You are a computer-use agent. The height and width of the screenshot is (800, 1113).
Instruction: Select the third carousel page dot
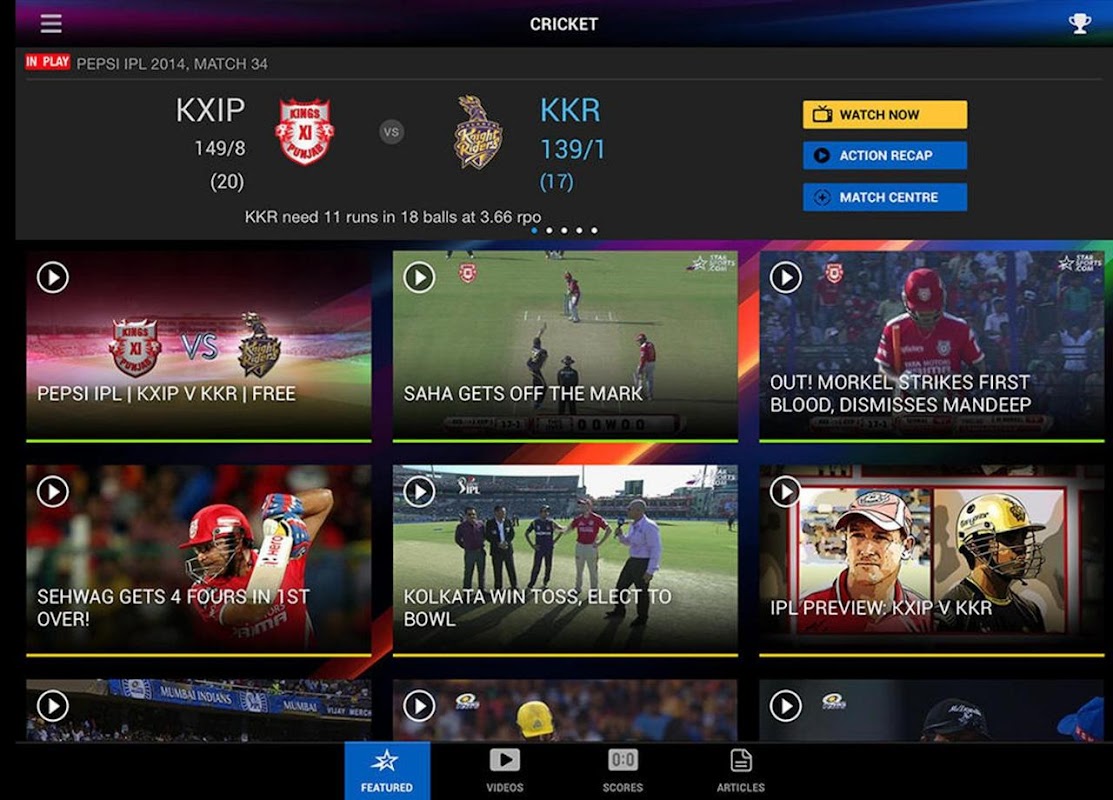[x=564, y=230]
